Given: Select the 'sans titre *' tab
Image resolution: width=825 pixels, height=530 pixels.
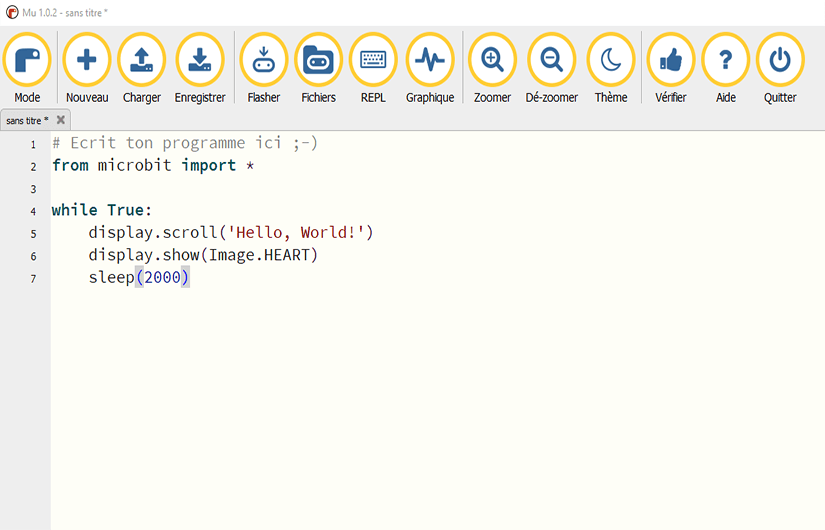Looking at the screenshot, I should pyautogui.click(x=27, y=120).
